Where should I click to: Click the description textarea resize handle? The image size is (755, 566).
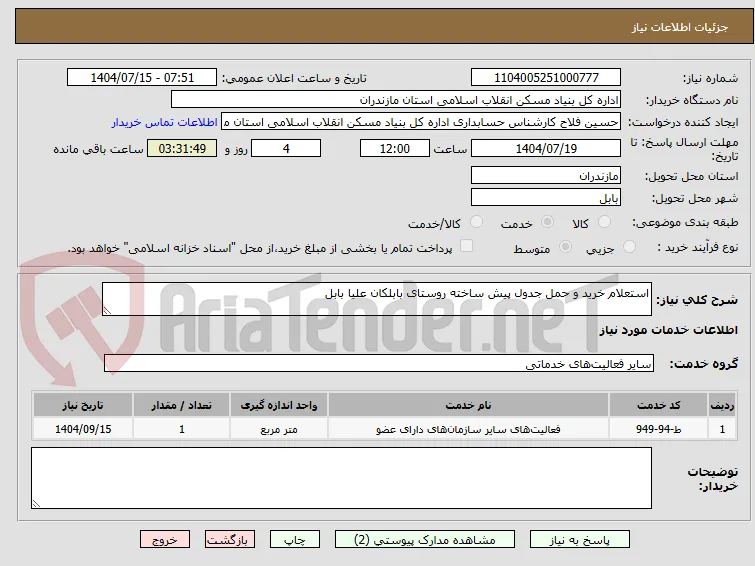[107, 311]
